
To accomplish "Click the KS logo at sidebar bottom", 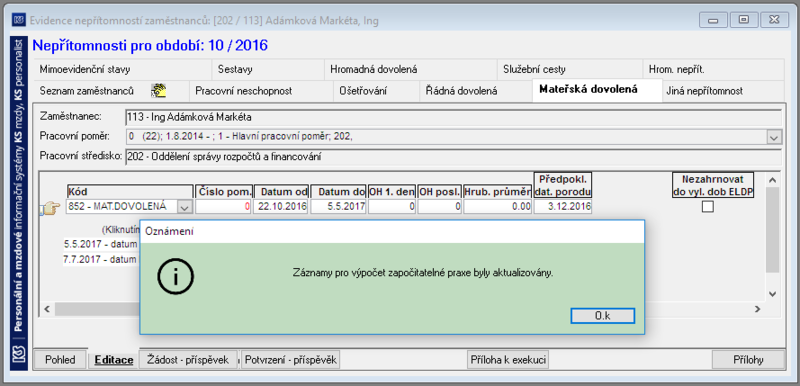I will click(x=19, y=355).
